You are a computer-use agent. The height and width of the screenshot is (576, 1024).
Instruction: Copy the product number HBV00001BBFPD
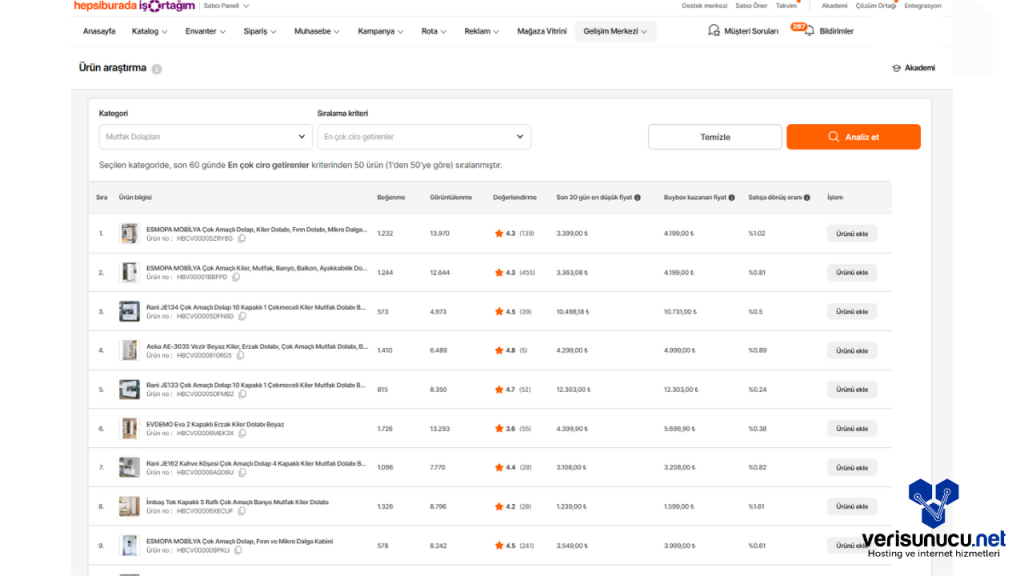pyautogui.click(x=236, y=277)
